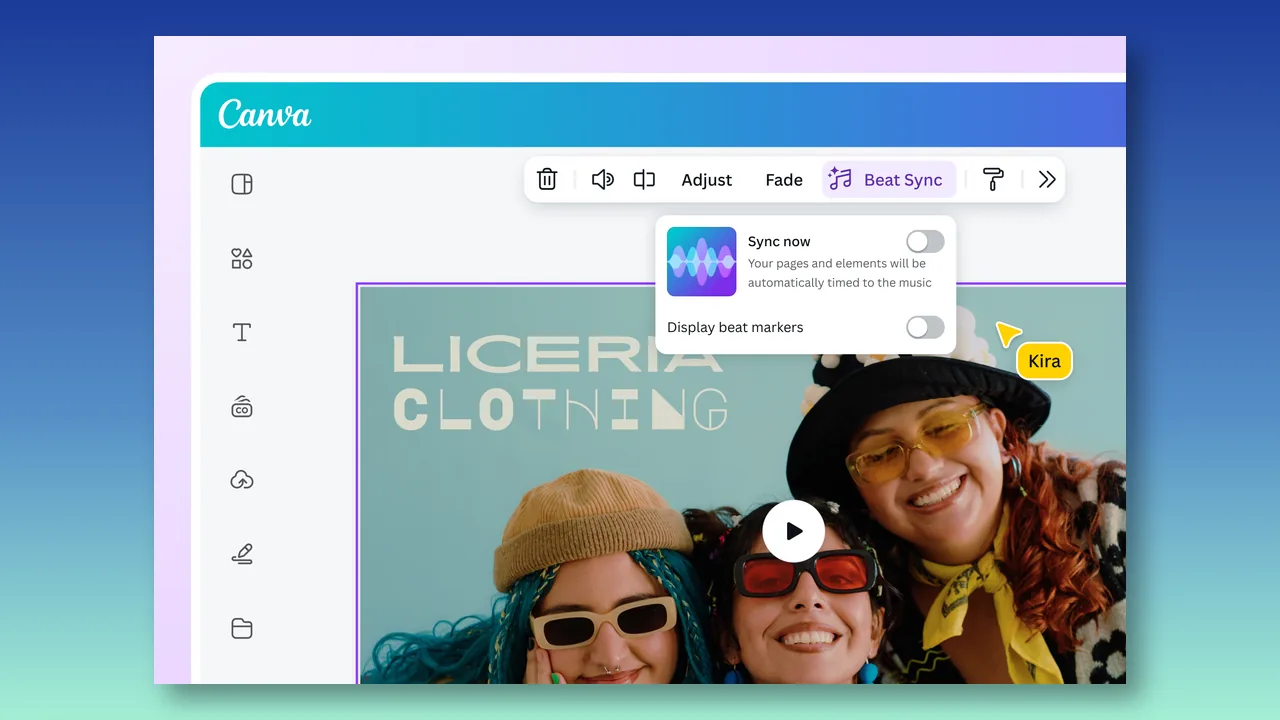Open volume speaker control

pyautogui.click(x=602, y=180)
